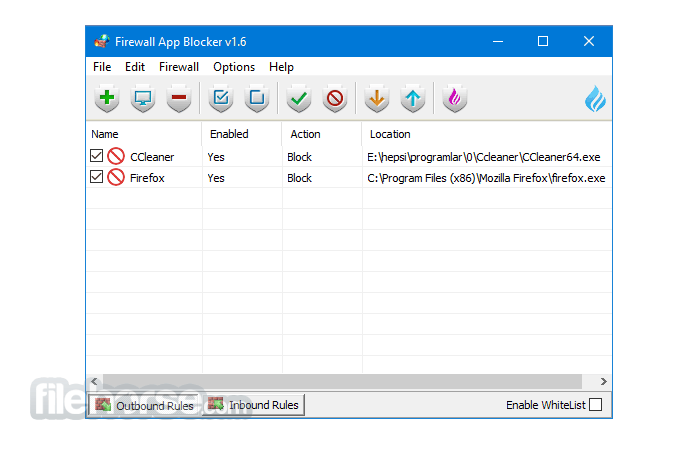Open the Edit menu

coord(135,67)
